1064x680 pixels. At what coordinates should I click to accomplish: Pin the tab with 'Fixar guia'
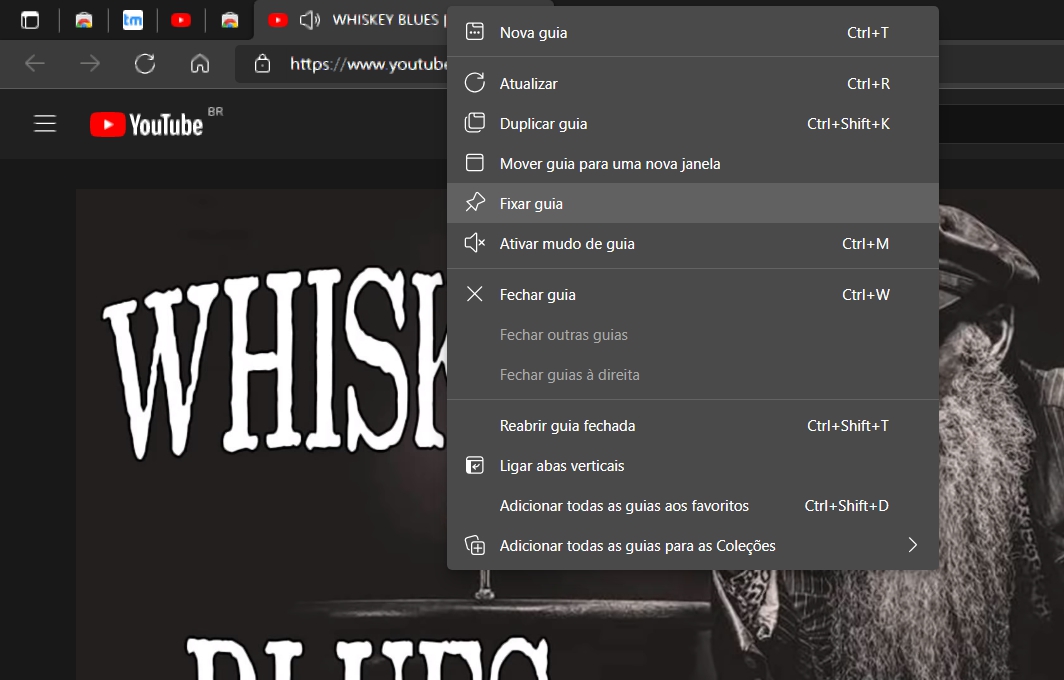tap(693, 204)
